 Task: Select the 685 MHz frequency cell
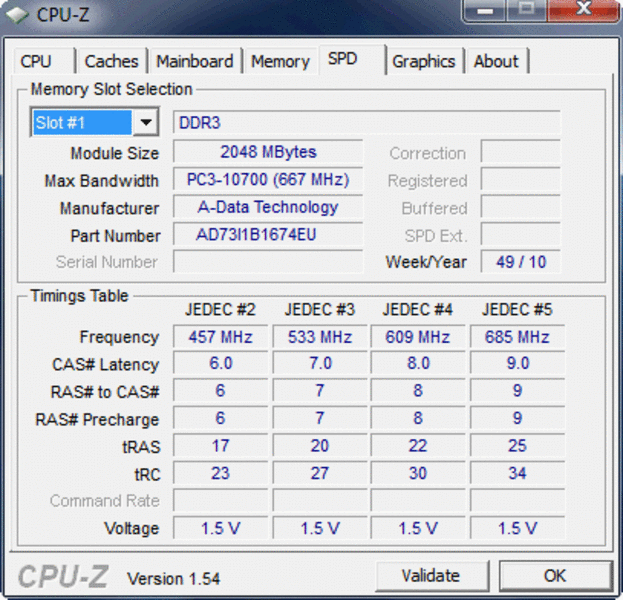(517, 337)
